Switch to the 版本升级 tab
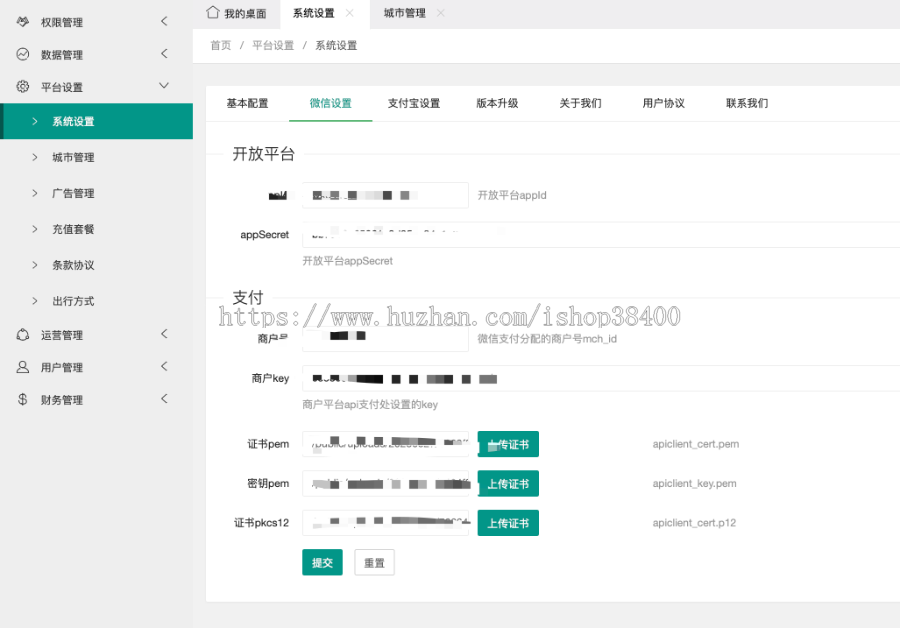 (x=497, y=103)
